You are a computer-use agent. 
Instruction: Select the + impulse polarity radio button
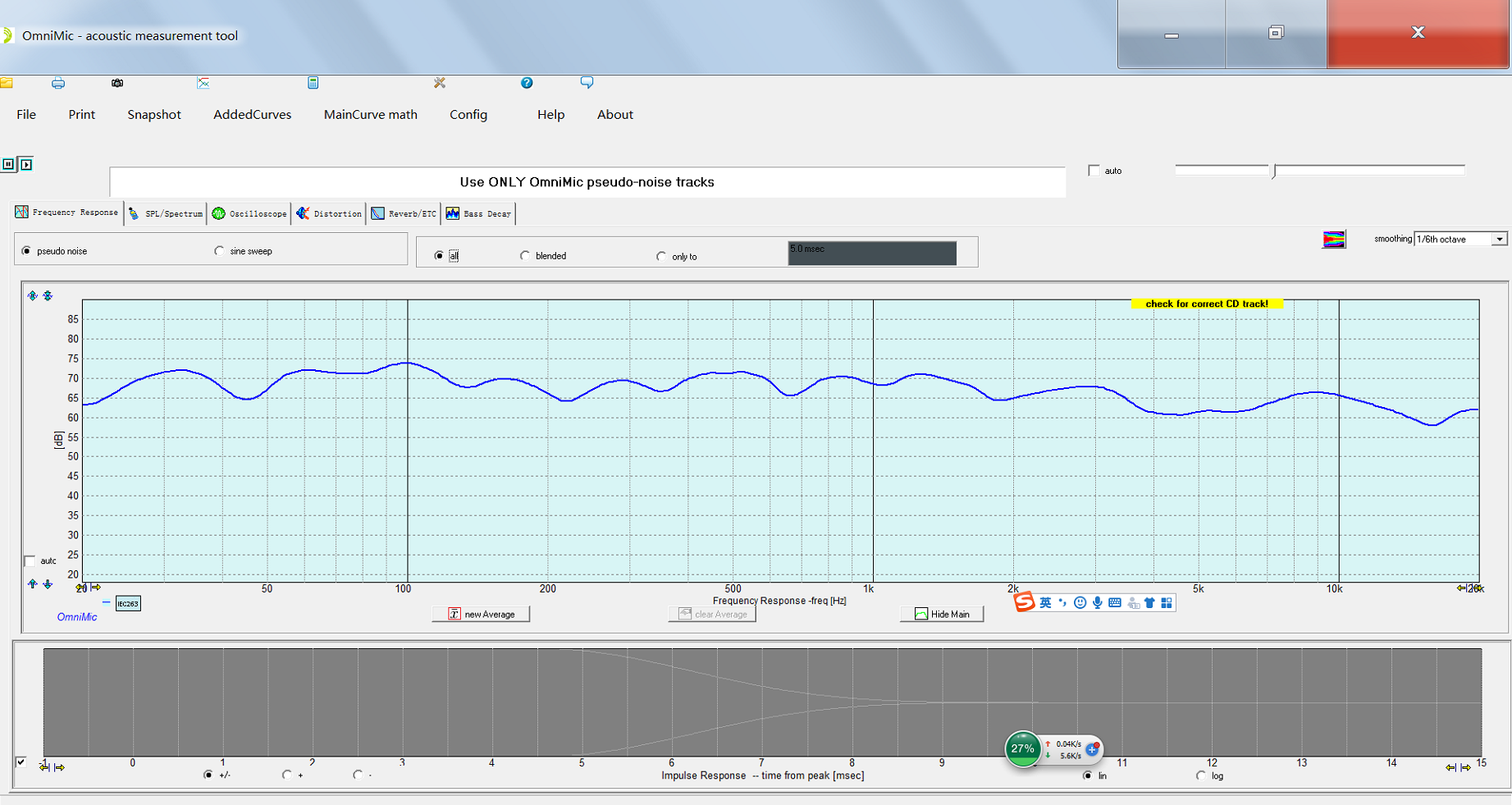[x=286, y=775]
